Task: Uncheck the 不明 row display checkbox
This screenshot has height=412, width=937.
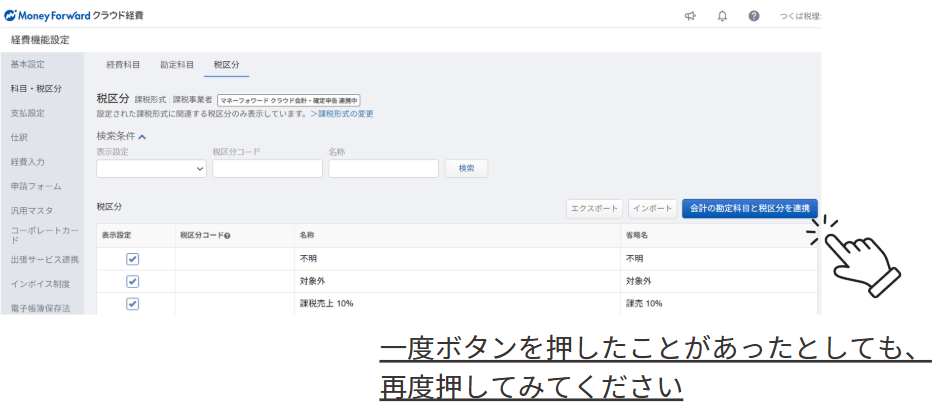Action: tap(133, 259)
